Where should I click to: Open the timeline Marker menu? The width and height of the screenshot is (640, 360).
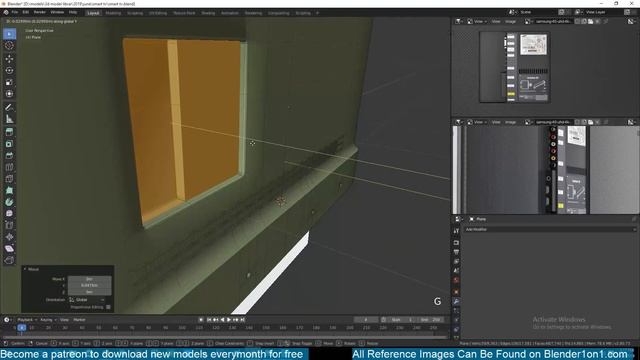[x=79, y=320]
